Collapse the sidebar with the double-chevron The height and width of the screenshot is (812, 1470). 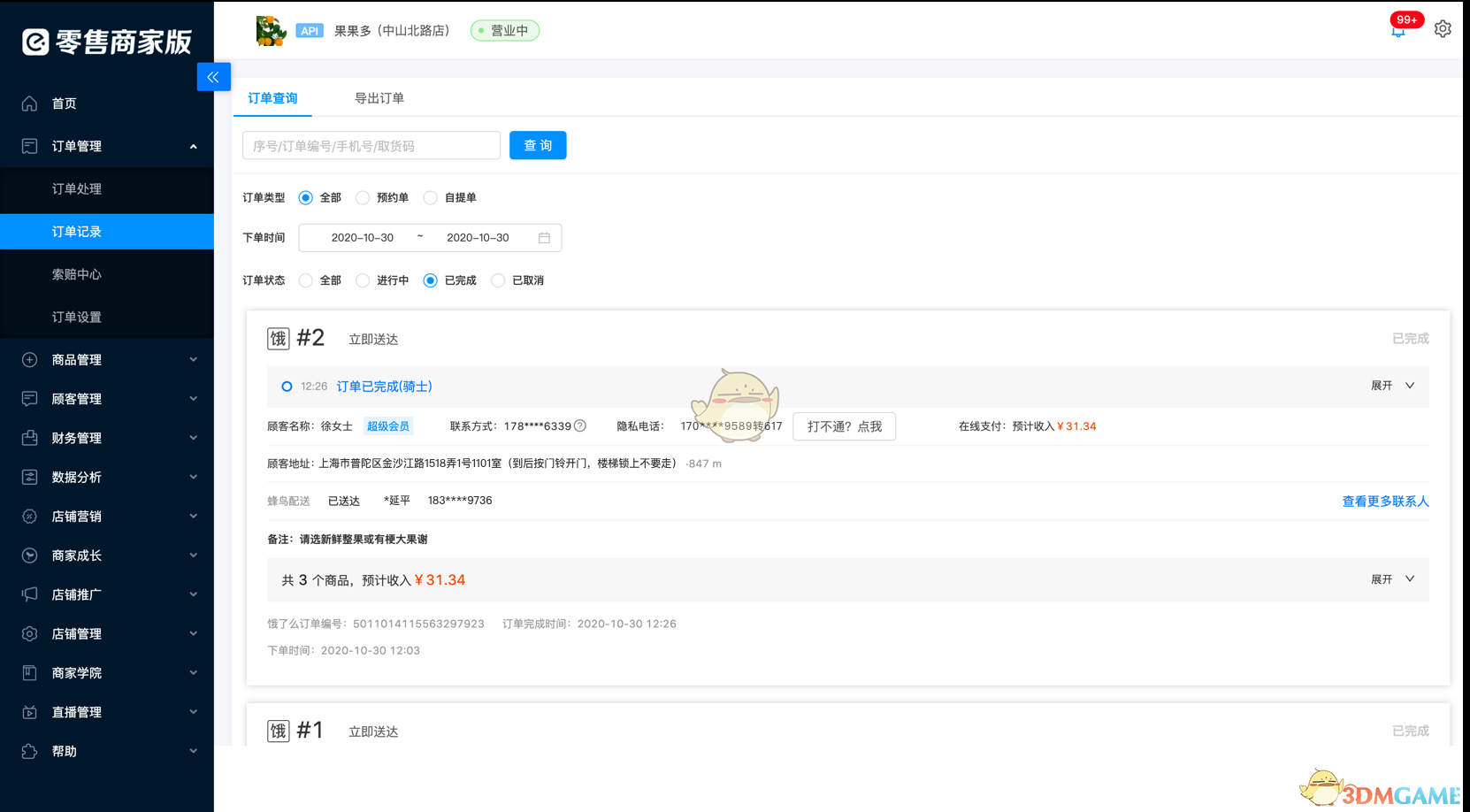coord(213,77)
